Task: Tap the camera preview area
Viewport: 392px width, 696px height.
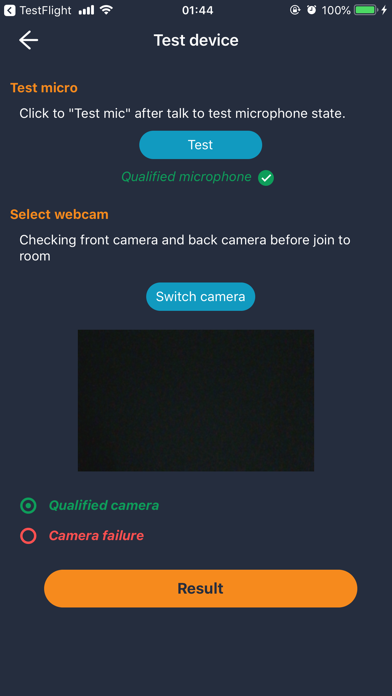Action: click(196, 400)
